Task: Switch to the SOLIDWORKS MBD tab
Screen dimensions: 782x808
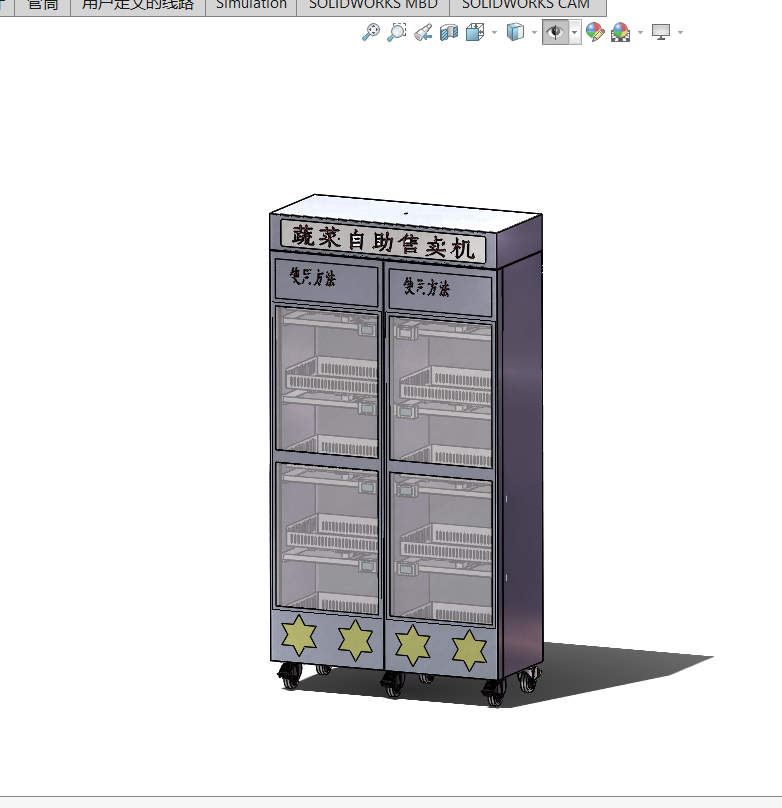Action: coord(373,5)
